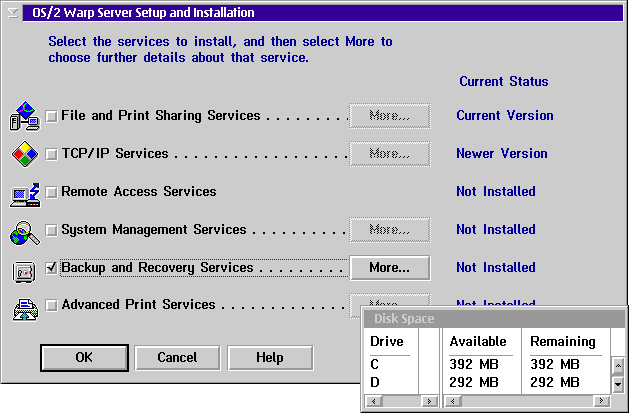The image size is (629, 413).
Task: Click the TCP/IP Services colored diamond icon
Action: 25,154
